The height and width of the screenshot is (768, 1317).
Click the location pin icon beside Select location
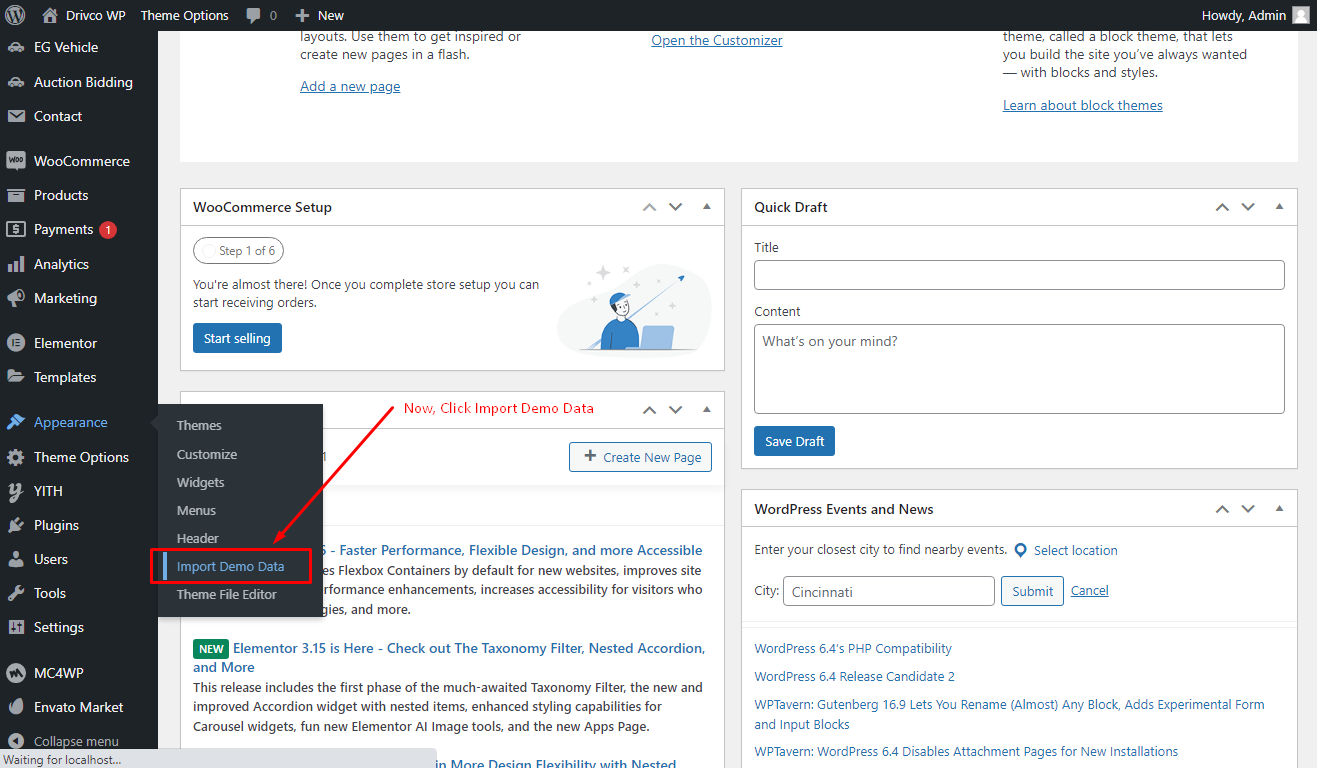point(1021,550)
